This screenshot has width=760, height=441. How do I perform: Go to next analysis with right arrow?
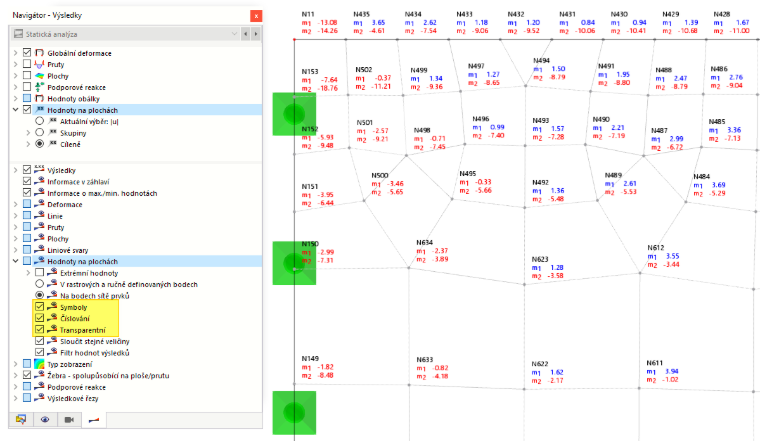click(x=256, y=34)
